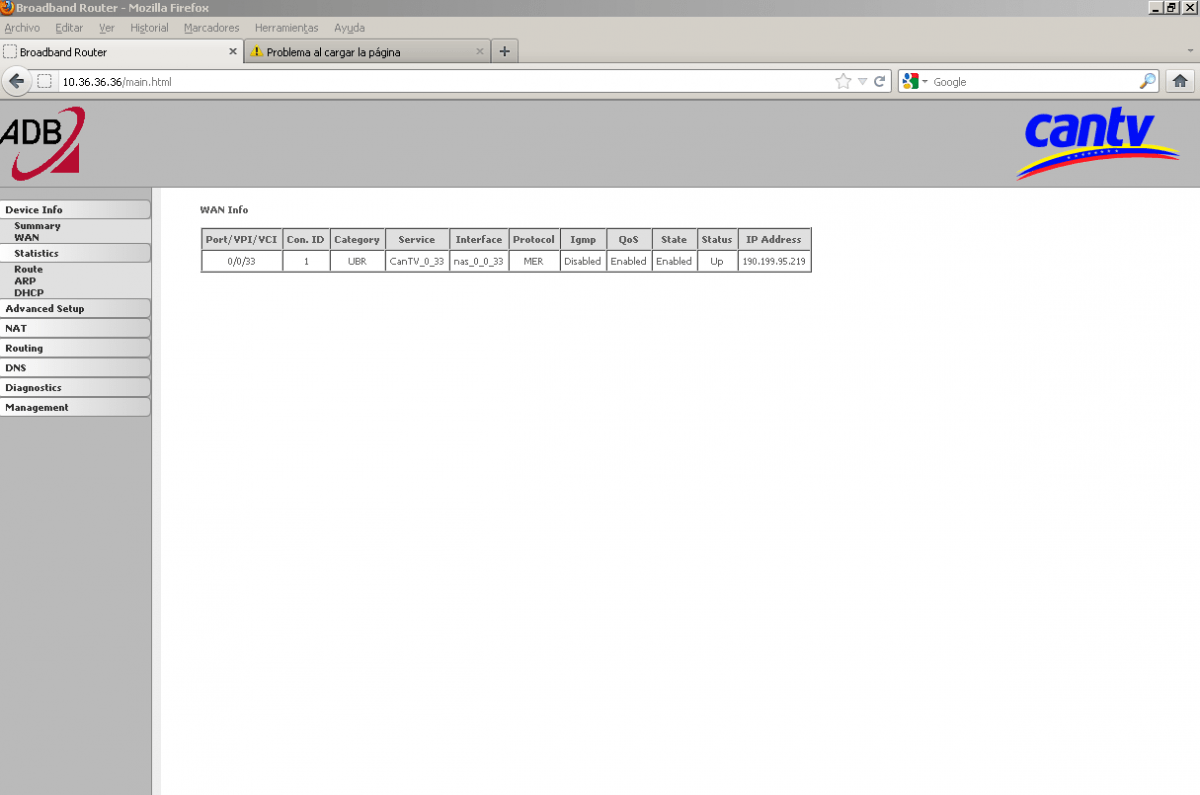Open the Historial menu

[x=149, y=28]
